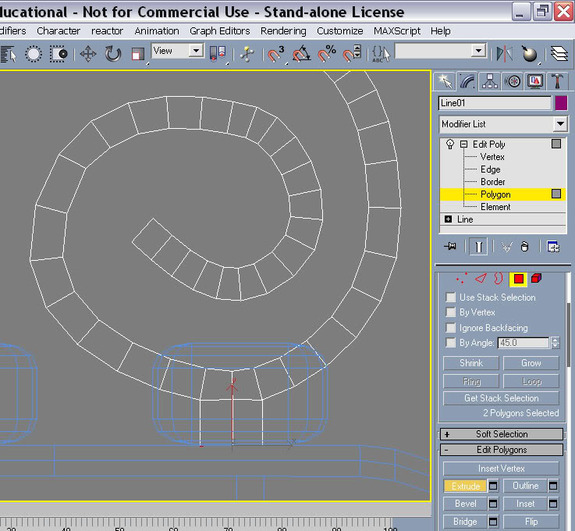Enable Ignore Backfacing checkbox
The height and width of the screenshot is (531, 575).
(x=450, y=327)
